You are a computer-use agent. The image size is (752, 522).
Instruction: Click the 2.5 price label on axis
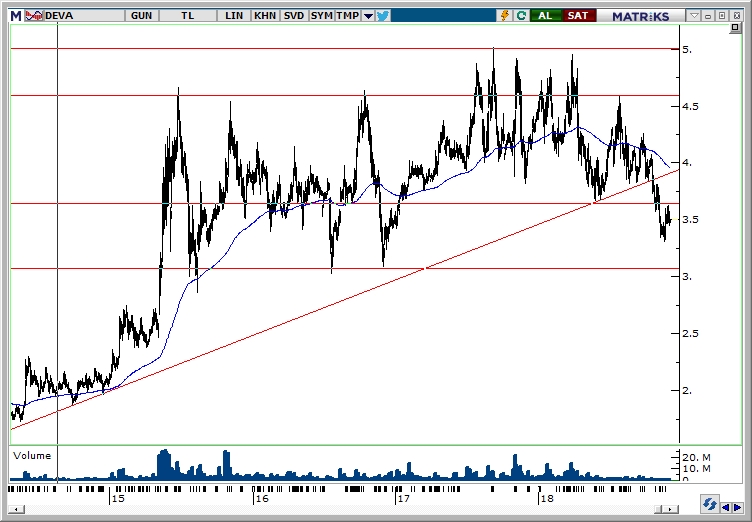(690, 333)
